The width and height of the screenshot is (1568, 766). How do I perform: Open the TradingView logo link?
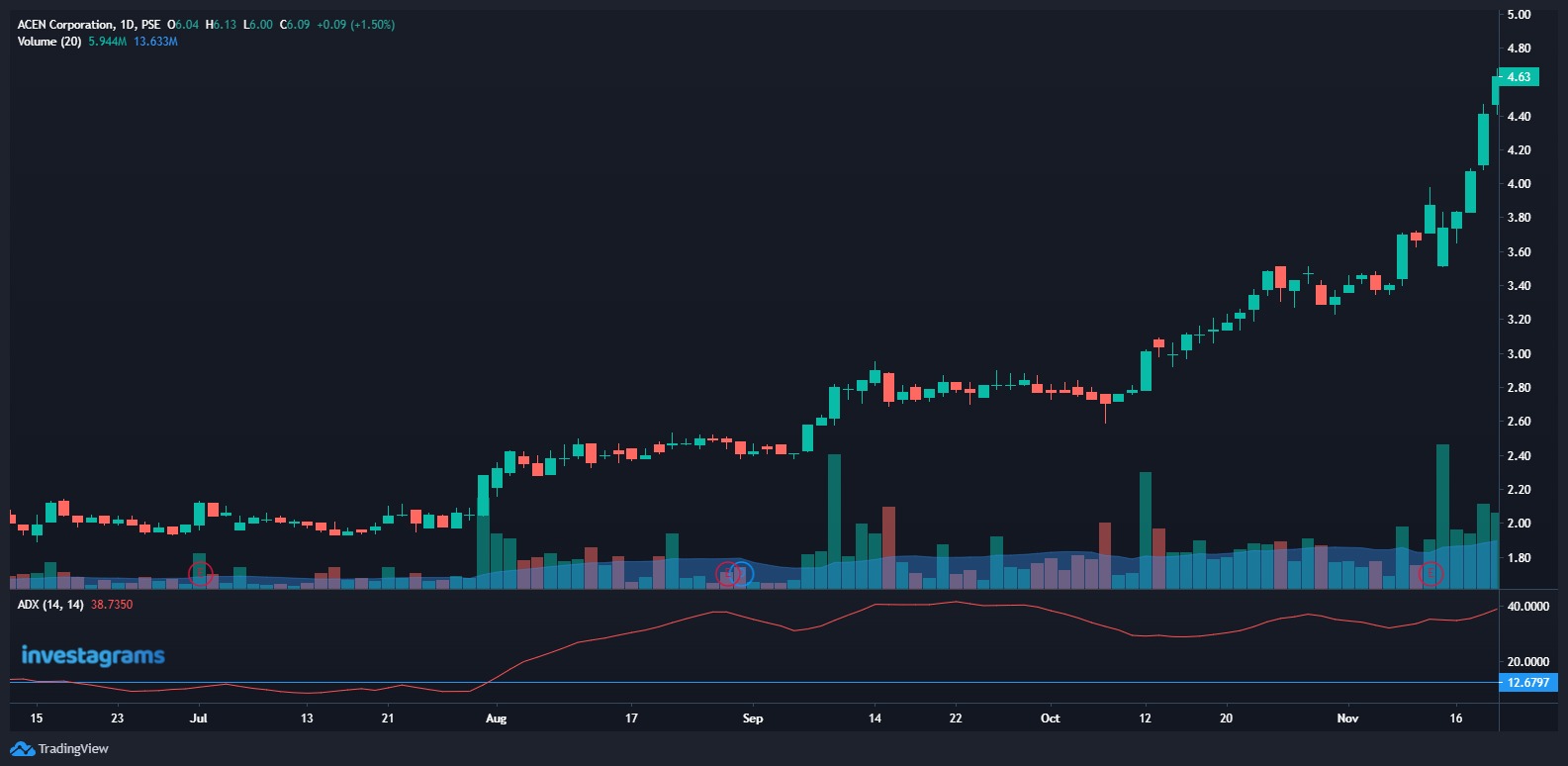tap(59, 748)
